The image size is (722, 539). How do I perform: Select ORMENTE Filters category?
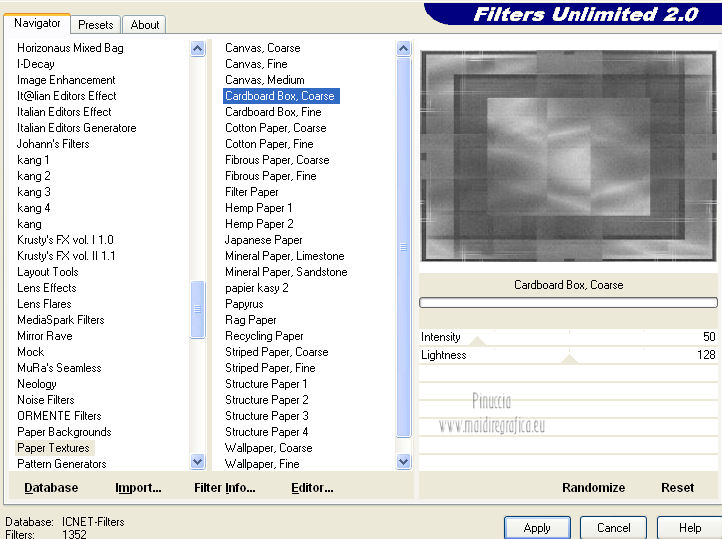pyautogui.click(x=59, y=416)
